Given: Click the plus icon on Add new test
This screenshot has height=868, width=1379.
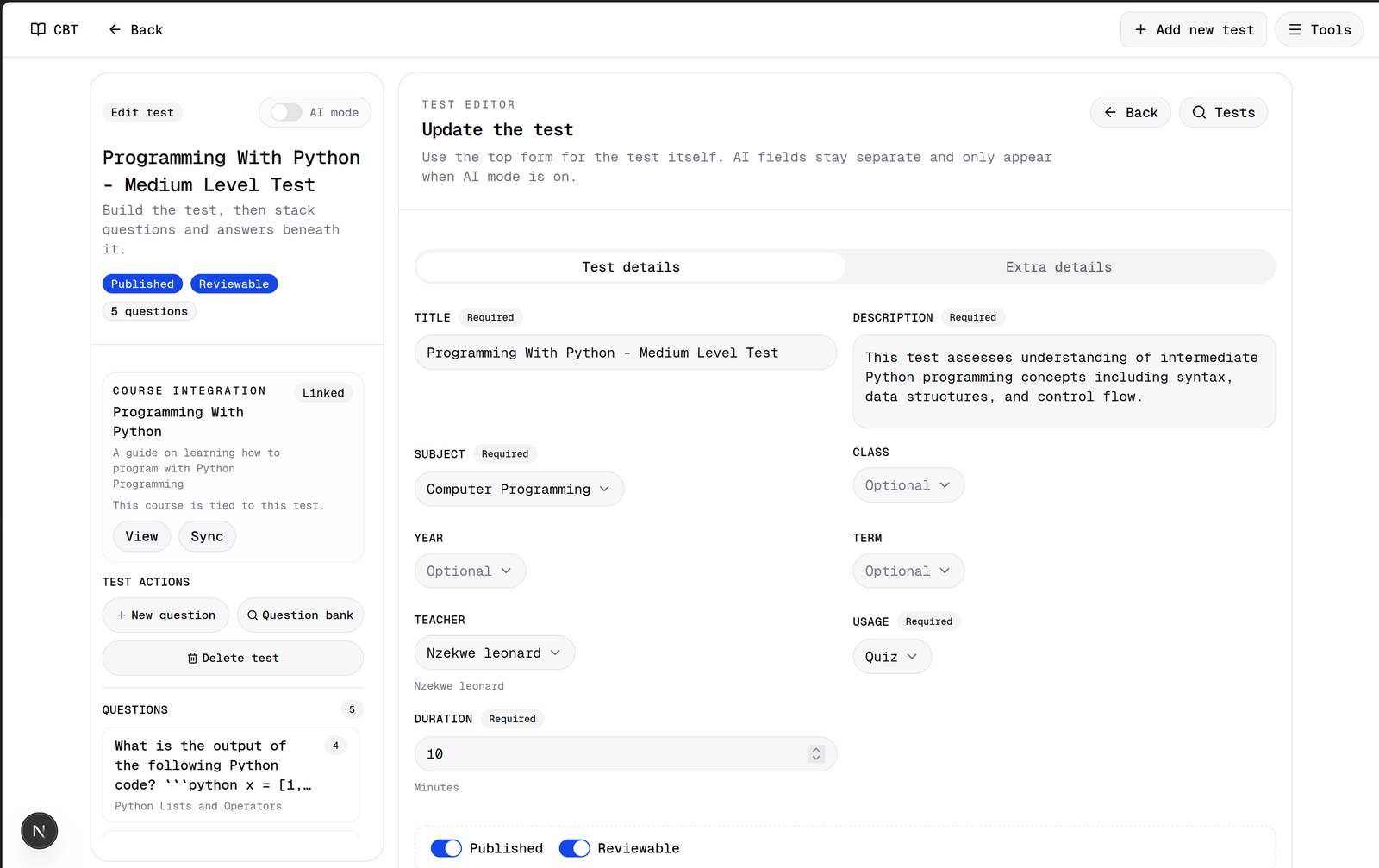Looking at the screenshot, I should click(x=1140, y=29).
